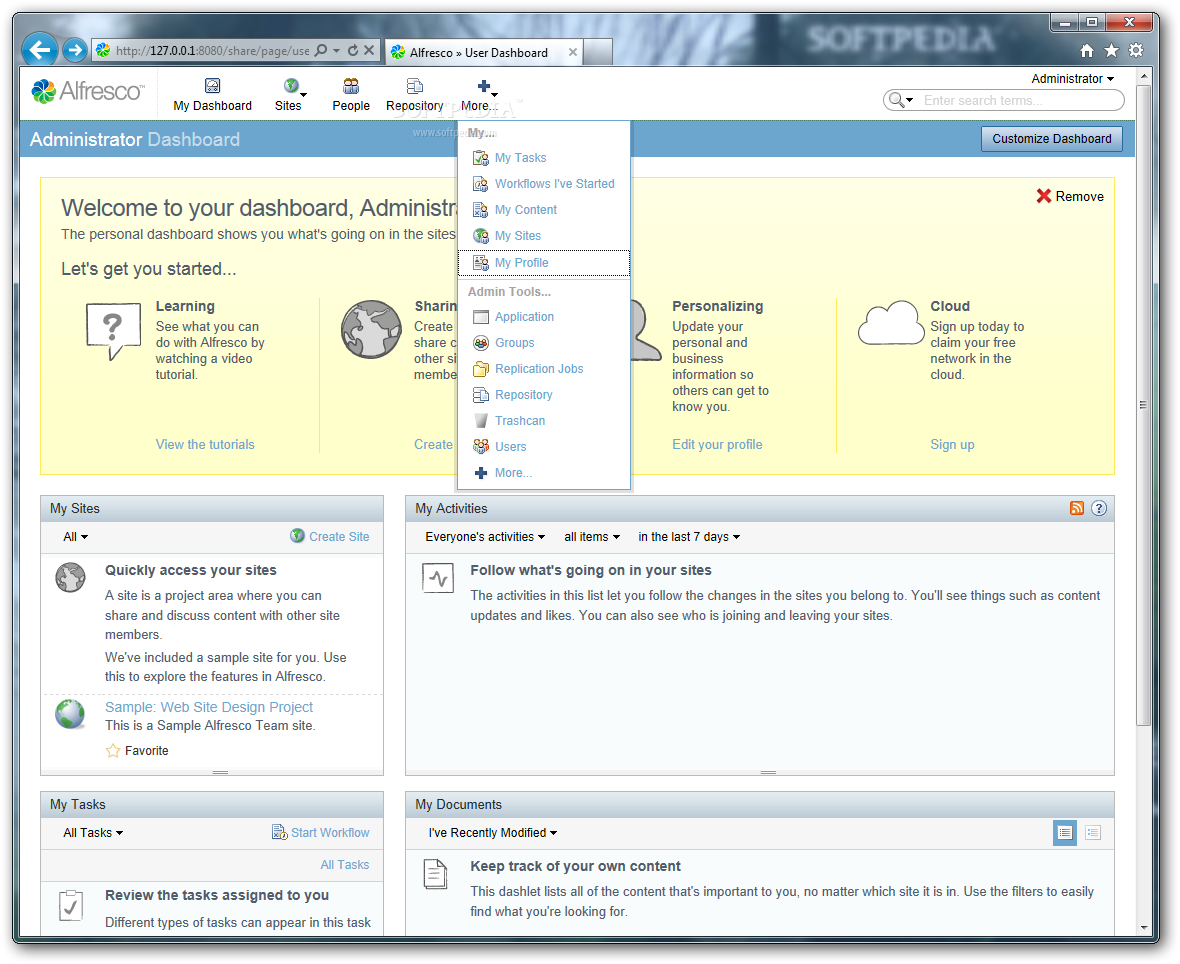Close the Alfresco User Dashboard tab
The width and height of the screenshot is (1180, 964).
click(x=573, y=52)
